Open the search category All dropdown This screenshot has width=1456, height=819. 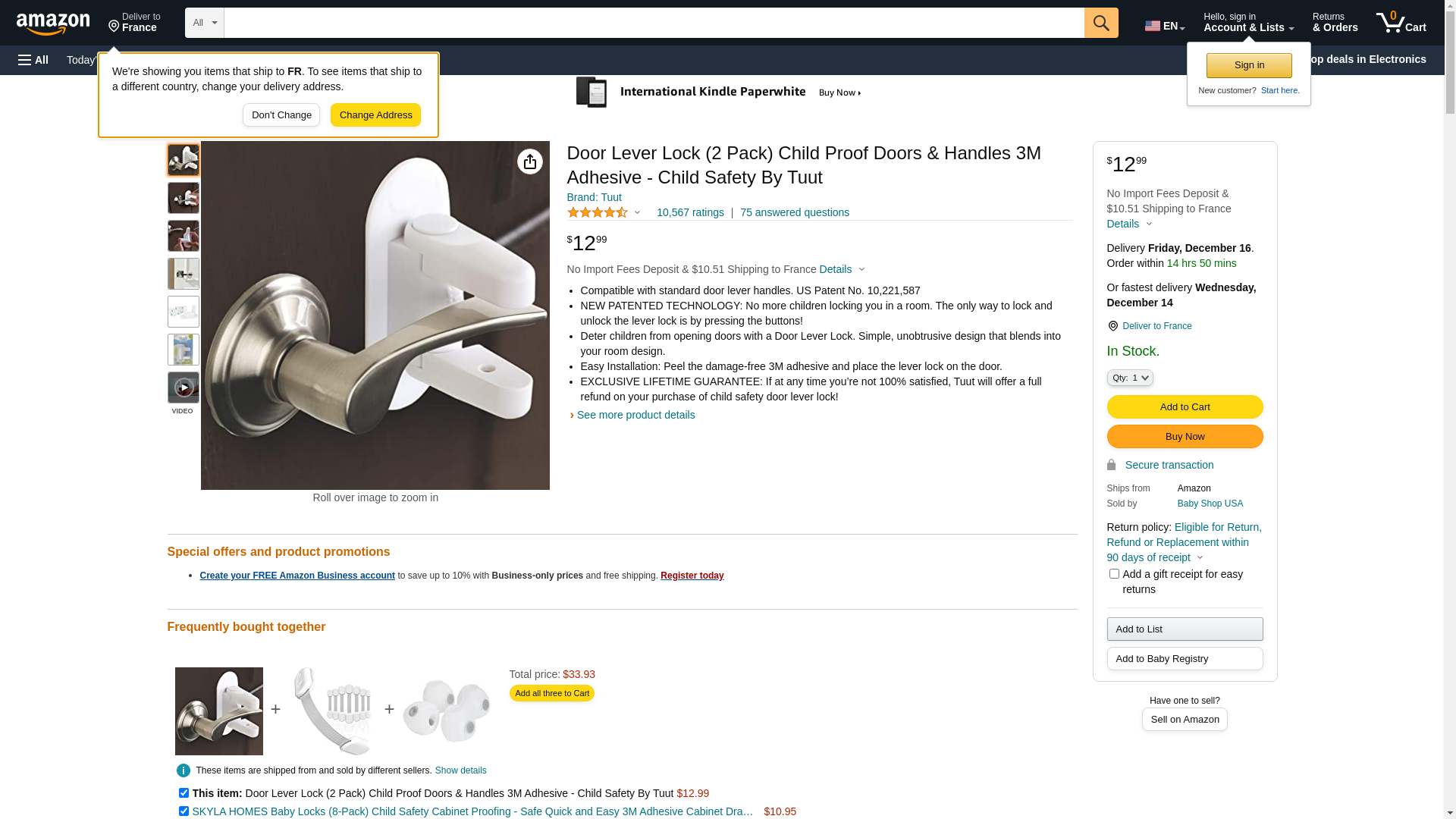click(205, 23)
